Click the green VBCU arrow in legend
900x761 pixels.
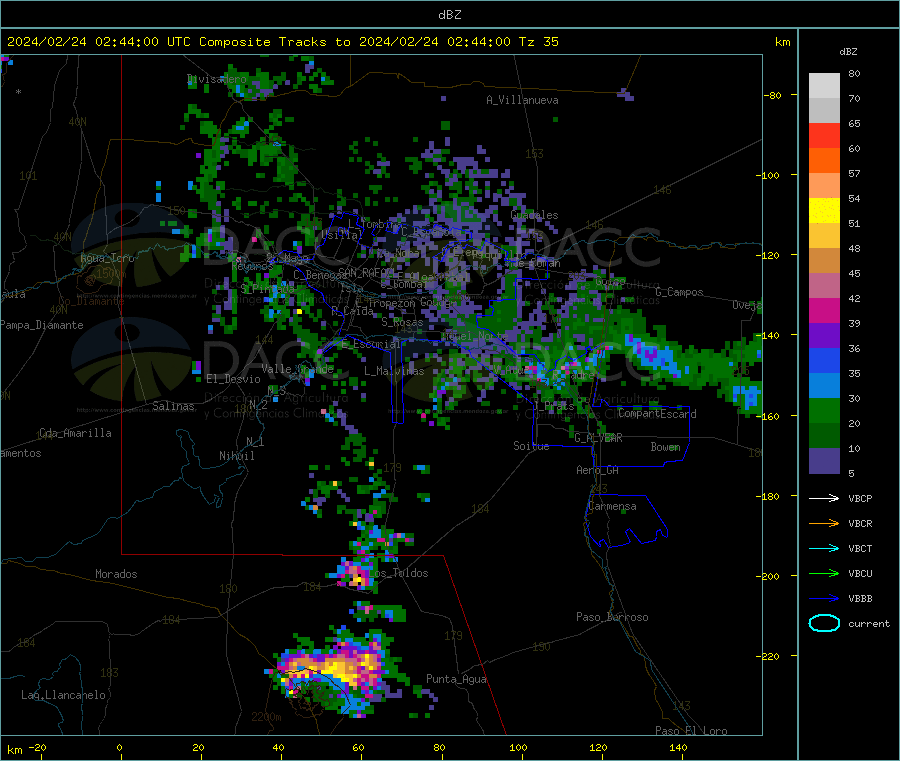point(824,573)
